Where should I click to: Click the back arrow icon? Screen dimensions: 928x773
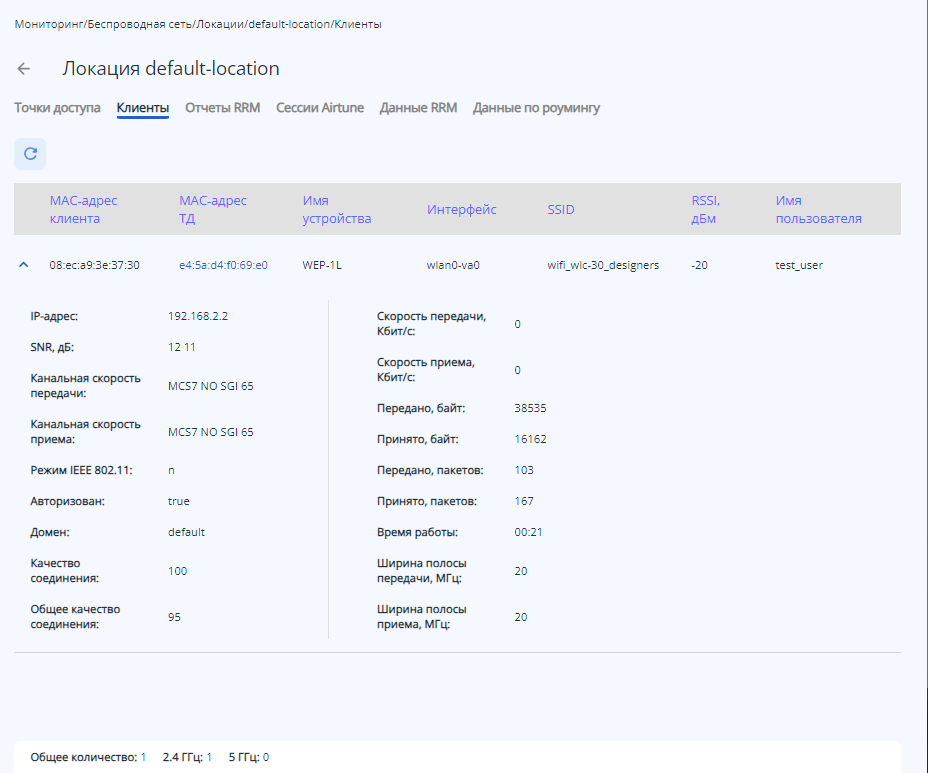24,69
